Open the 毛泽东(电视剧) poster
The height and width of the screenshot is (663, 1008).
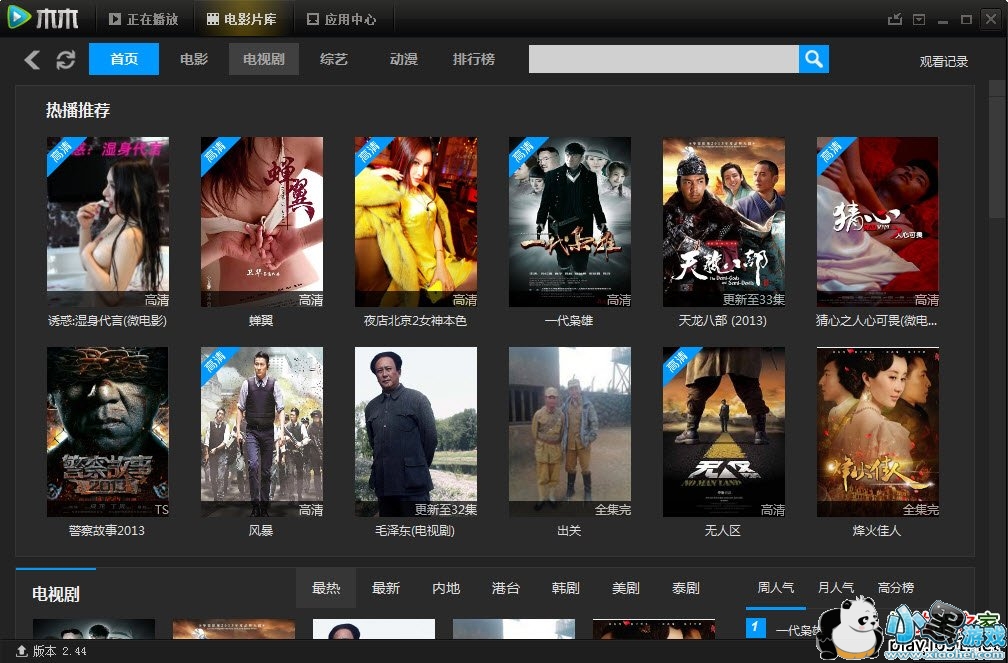coord(416,432)
